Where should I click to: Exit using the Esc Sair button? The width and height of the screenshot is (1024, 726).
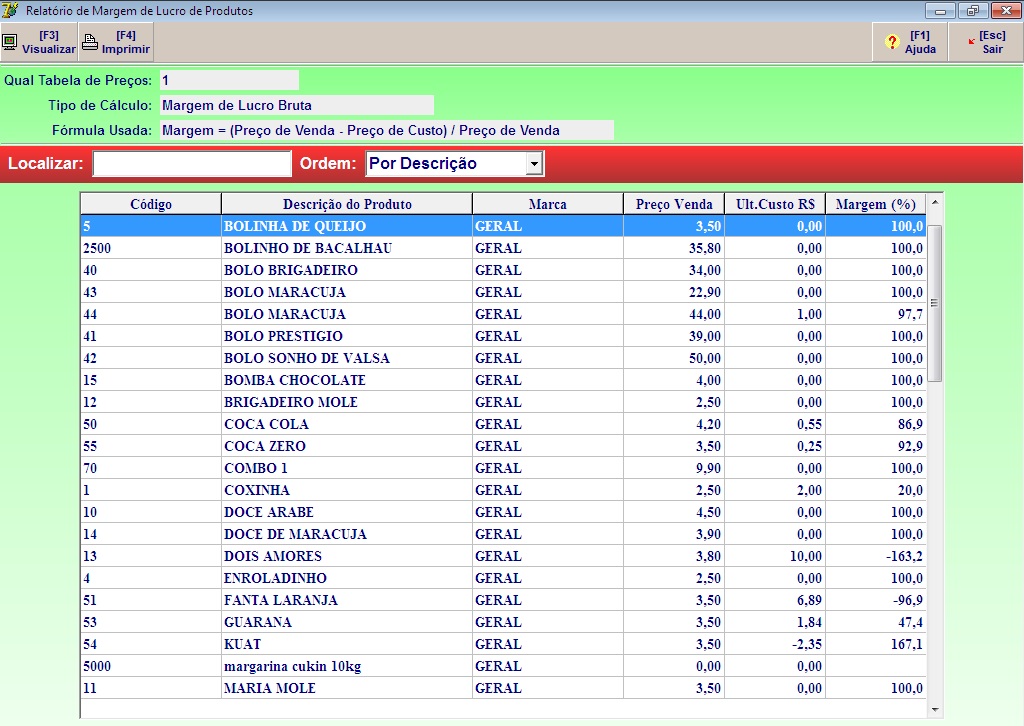(x=985, y=42)
